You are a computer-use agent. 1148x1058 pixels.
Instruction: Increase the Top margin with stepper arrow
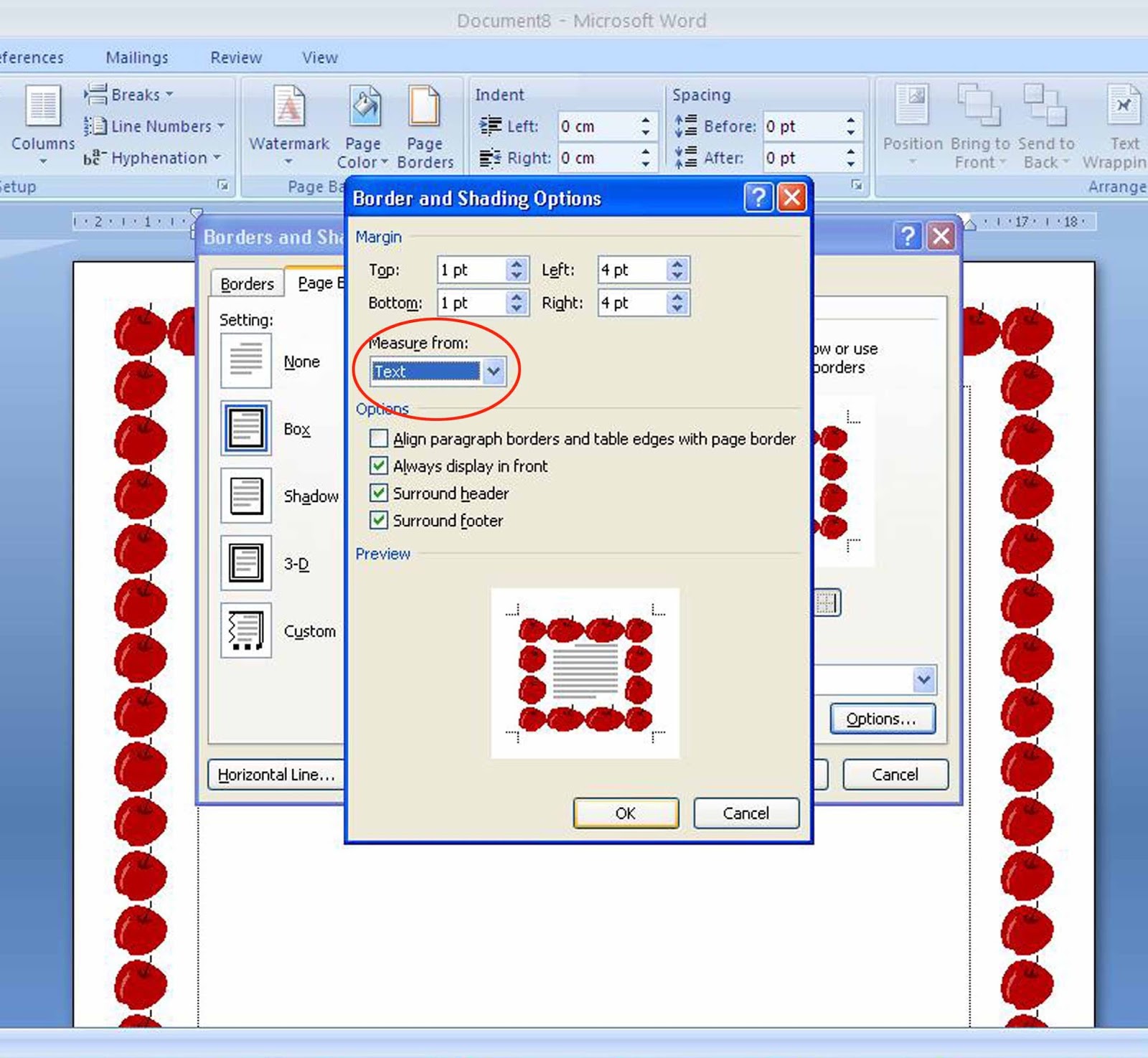(x=516, y=265)
